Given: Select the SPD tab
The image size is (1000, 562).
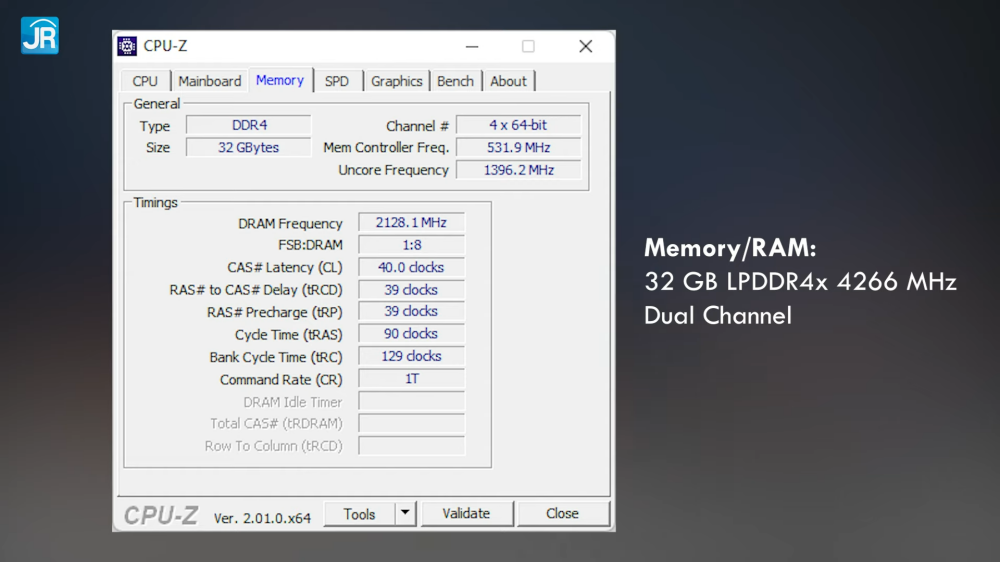Looking at the screenshot, I should (337, 81).
